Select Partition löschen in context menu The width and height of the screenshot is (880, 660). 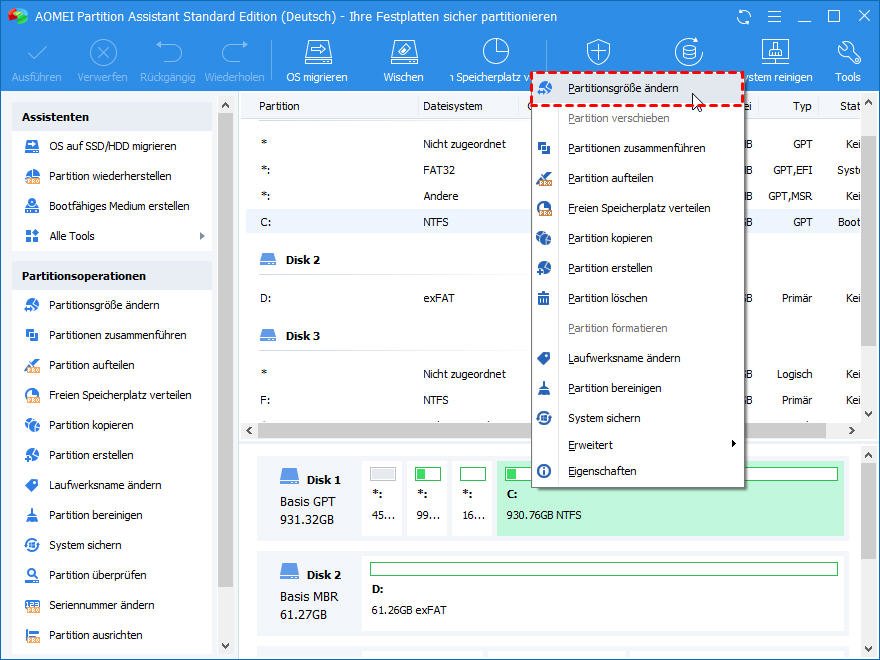tap(638, 299)
